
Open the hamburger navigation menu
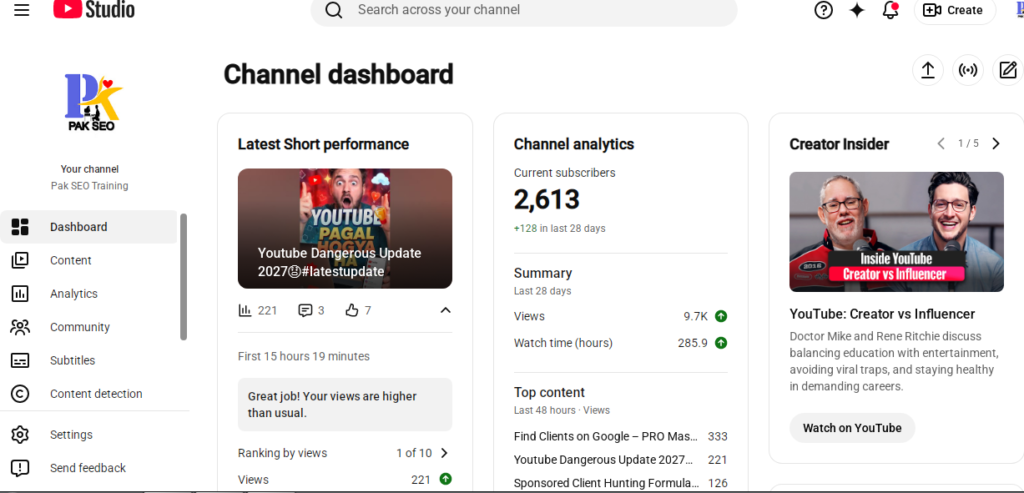point(22,10)
